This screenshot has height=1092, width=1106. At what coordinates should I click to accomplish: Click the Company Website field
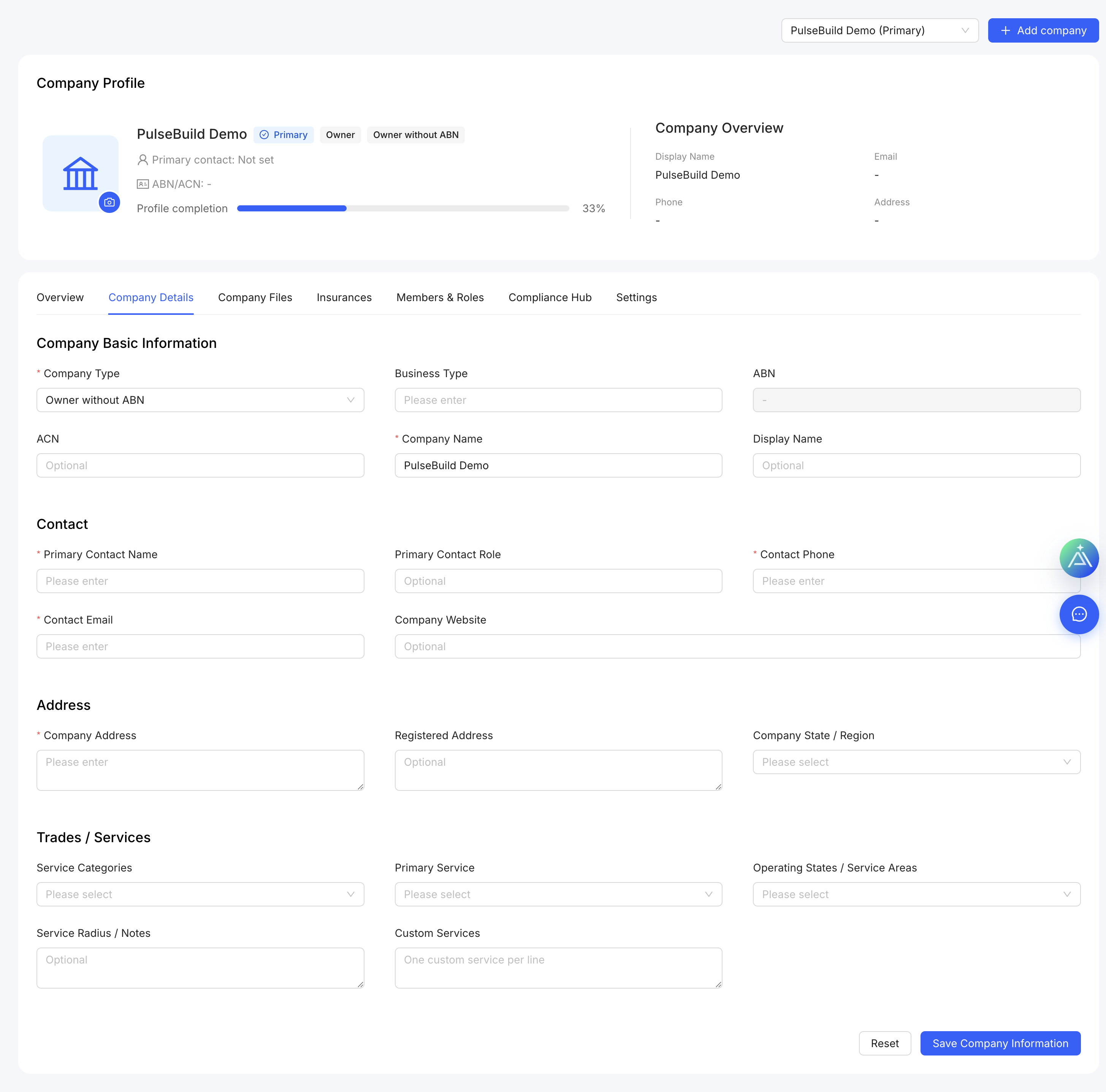click(x=738, y=646)
